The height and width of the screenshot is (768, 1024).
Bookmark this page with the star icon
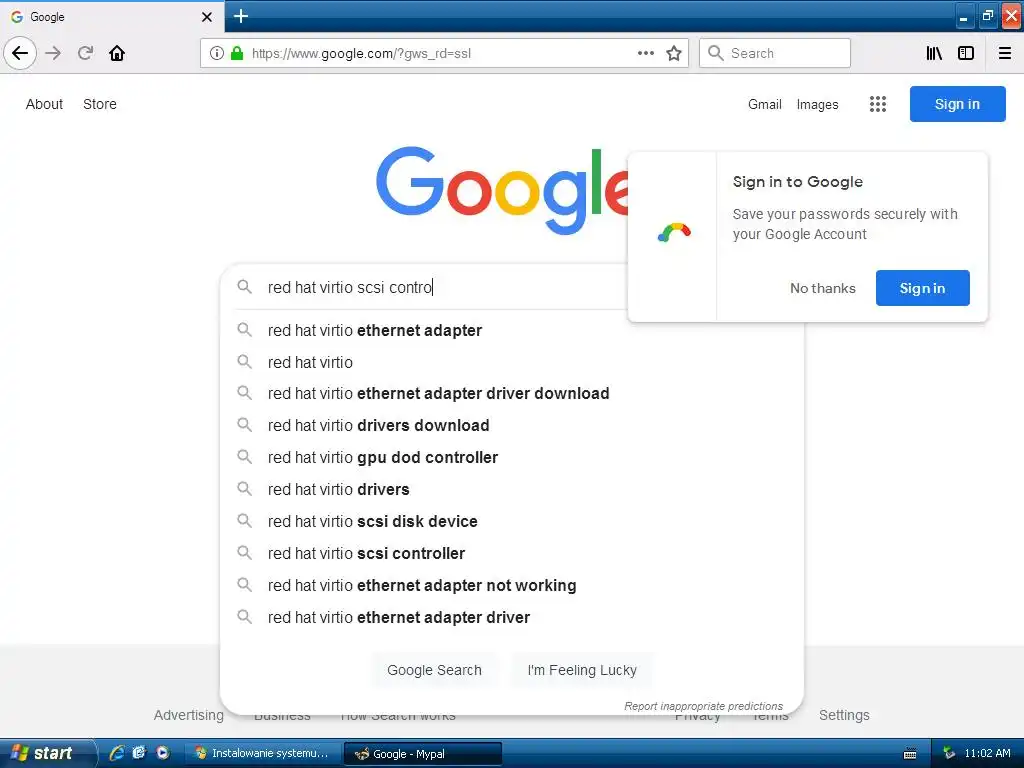pos(674,53)
